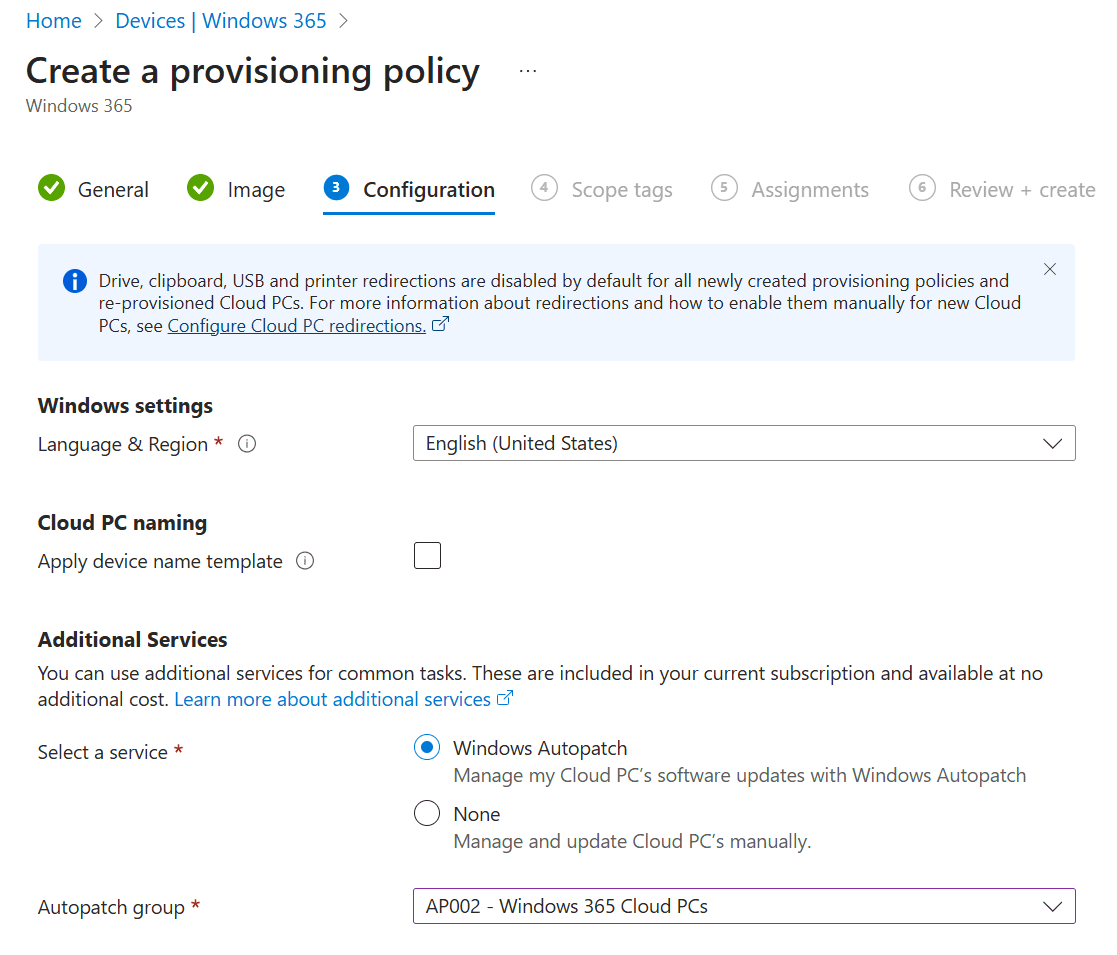The height and width of the screenshot is (955, 1117).
Task: Dismiss the redirections info banner
Action: tap(1050, 269)
